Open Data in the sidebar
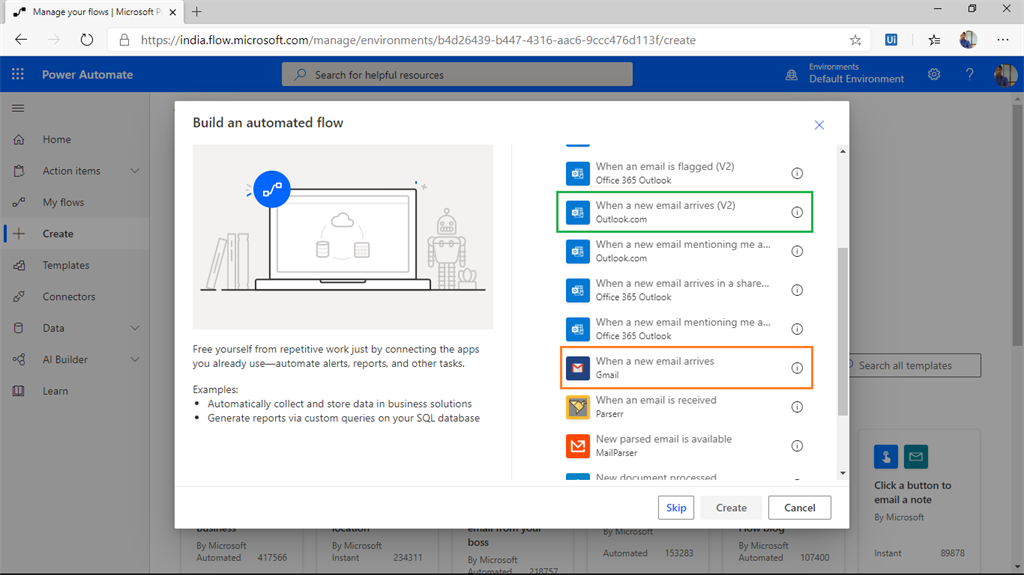The image size is (1024, 575). (54, 328)
